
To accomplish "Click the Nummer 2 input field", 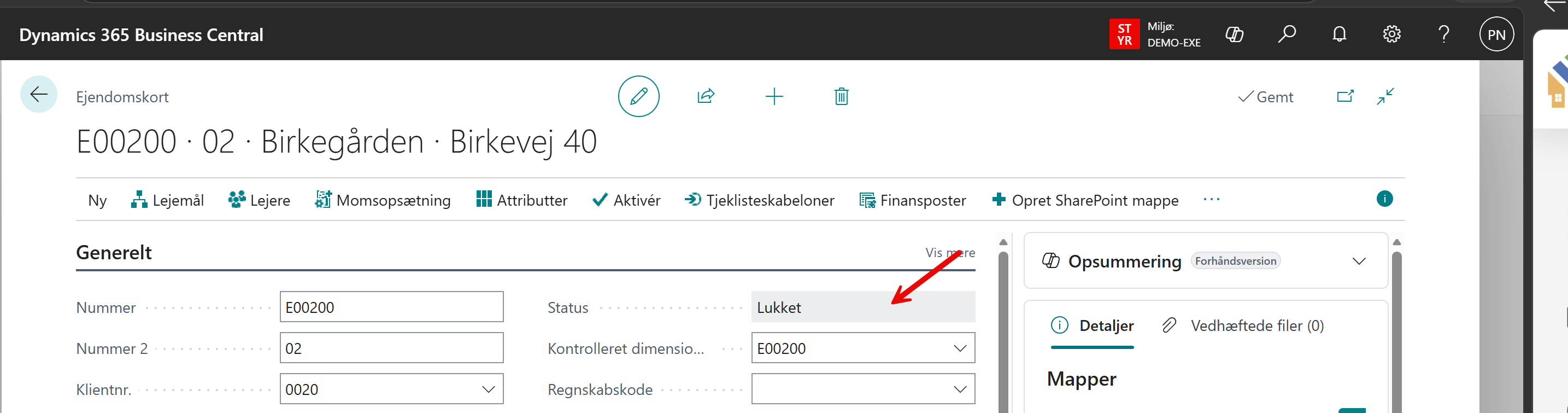I will (391, 348).
